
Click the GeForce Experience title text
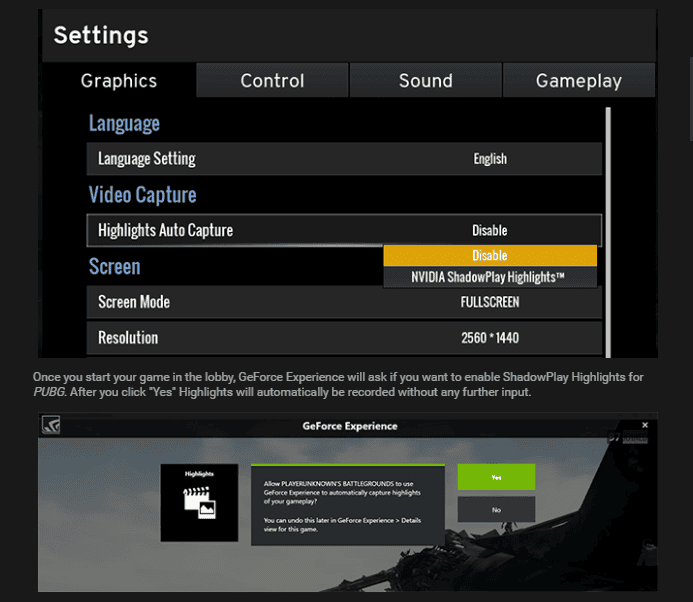coord(350,426)
